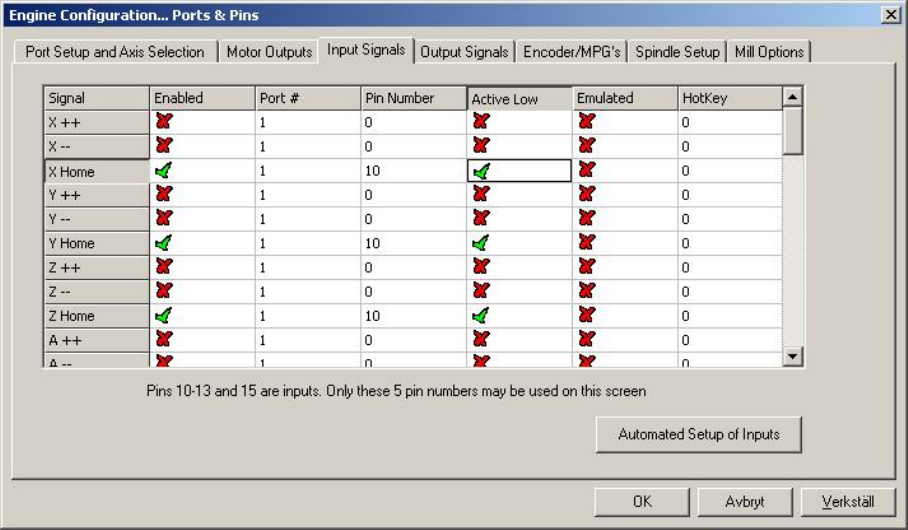Viewport: 908px width, 530px height.
Task: Click scrollbar down arrow in signal table
Action: (x=792, y=356)
